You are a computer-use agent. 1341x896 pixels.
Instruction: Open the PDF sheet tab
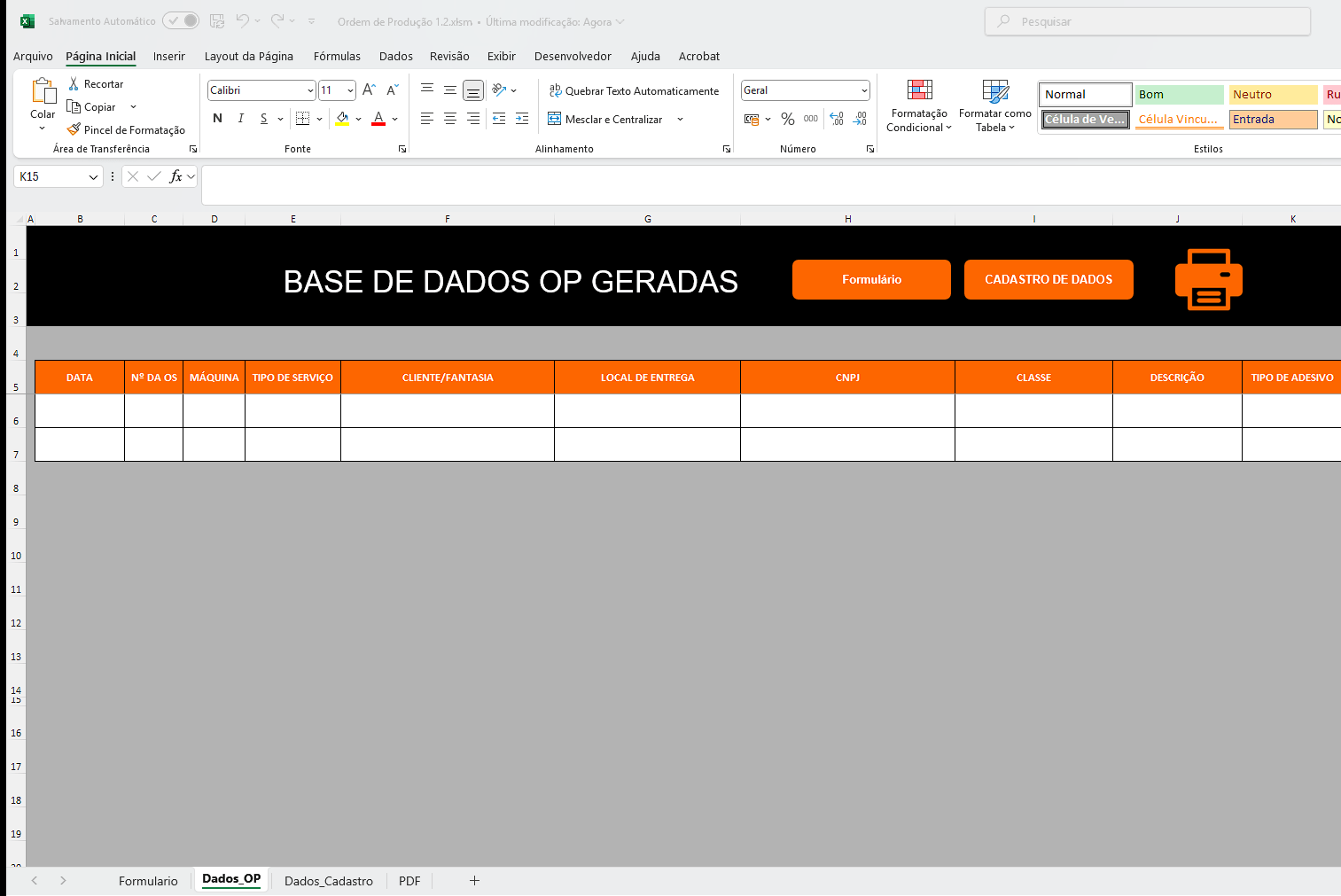[409, 881]
